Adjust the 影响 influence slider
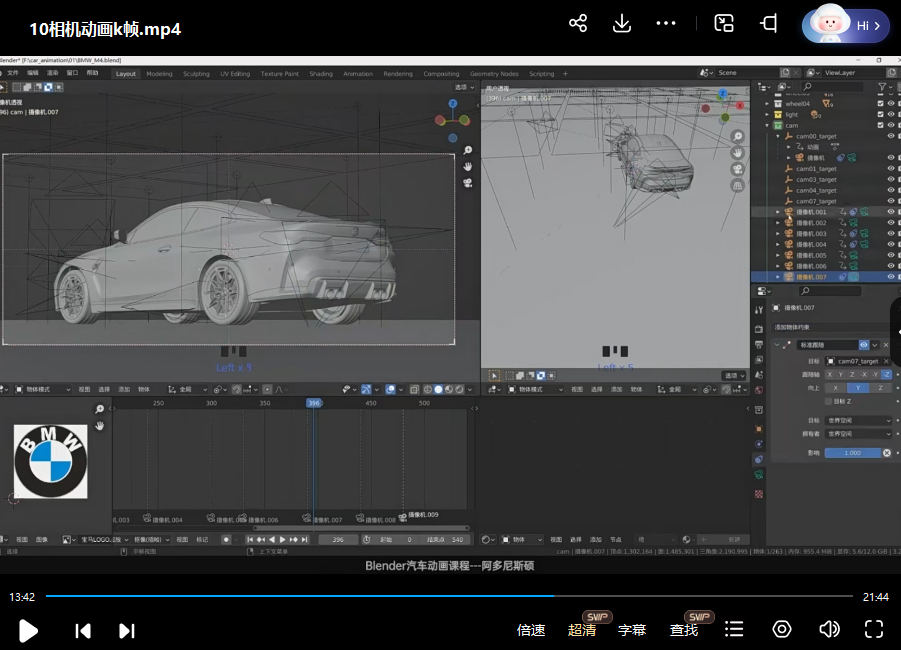Image resolution: width=901 pixels, height=650 pixels. 852,453
